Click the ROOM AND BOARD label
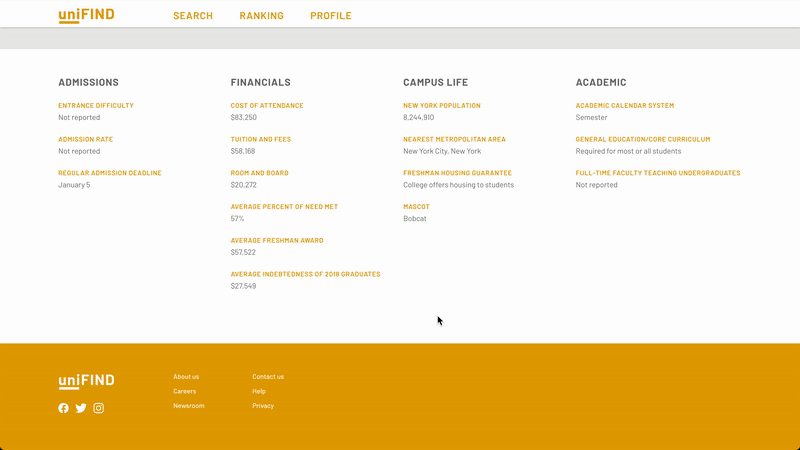800x450 pixels. [x=259, y=173]
